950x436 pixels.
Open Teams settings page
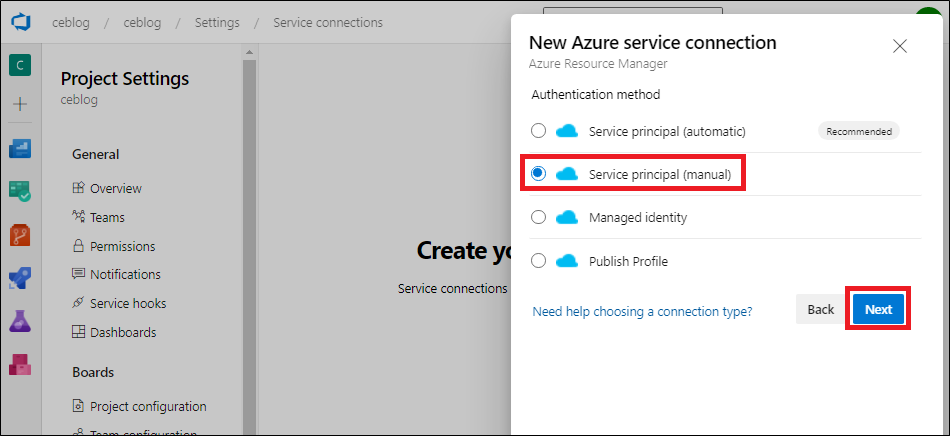[107, 217]
